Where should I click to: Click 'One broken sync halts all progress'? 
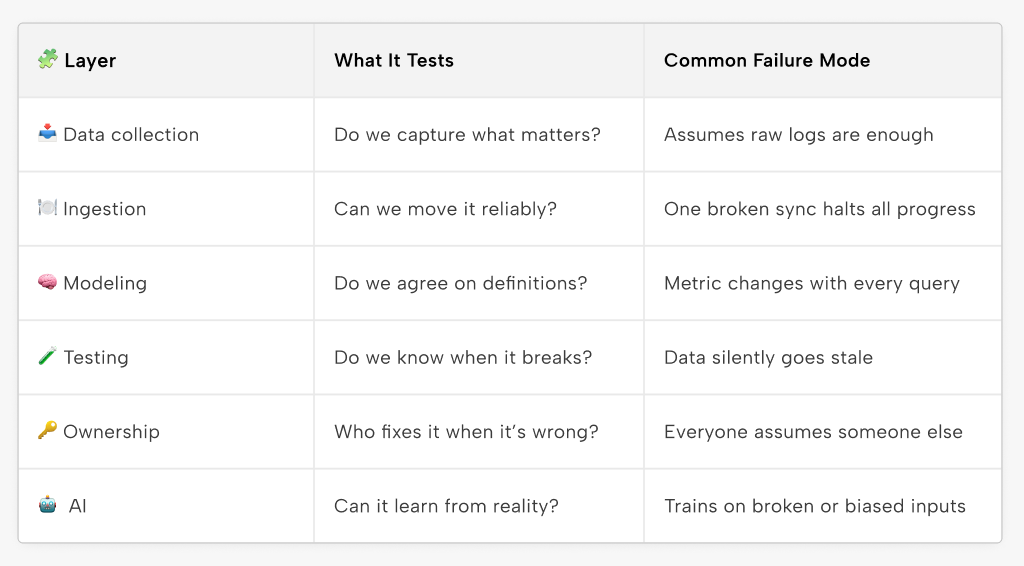[x=820, y=209]
